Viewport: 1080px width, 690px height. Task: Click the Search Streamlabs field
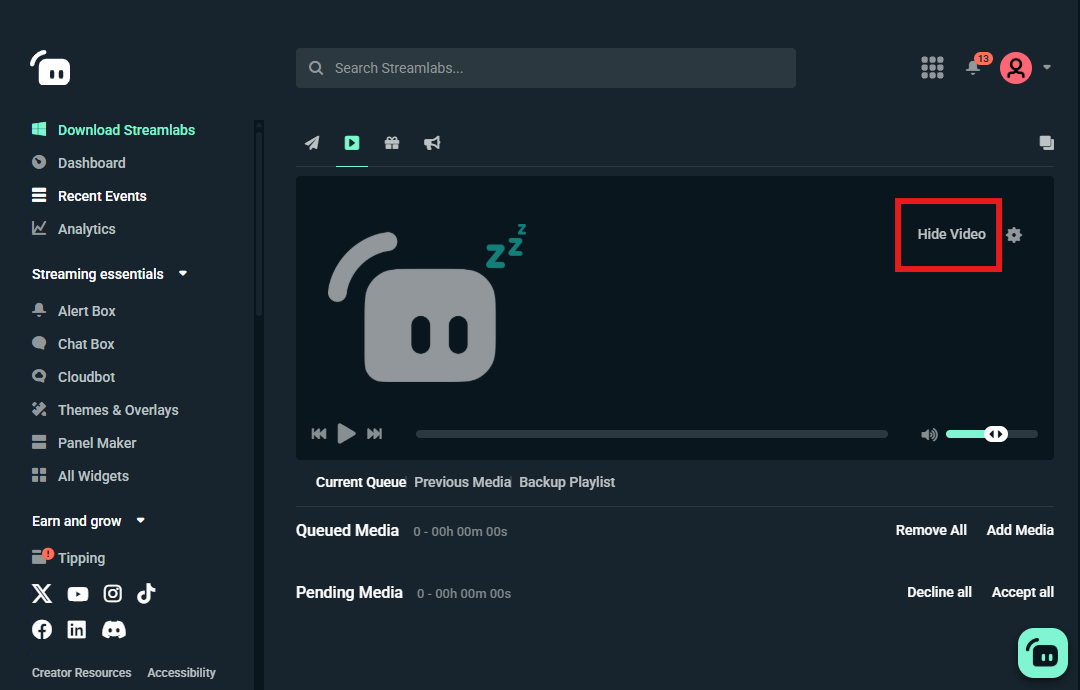click(x=546, y=68)
